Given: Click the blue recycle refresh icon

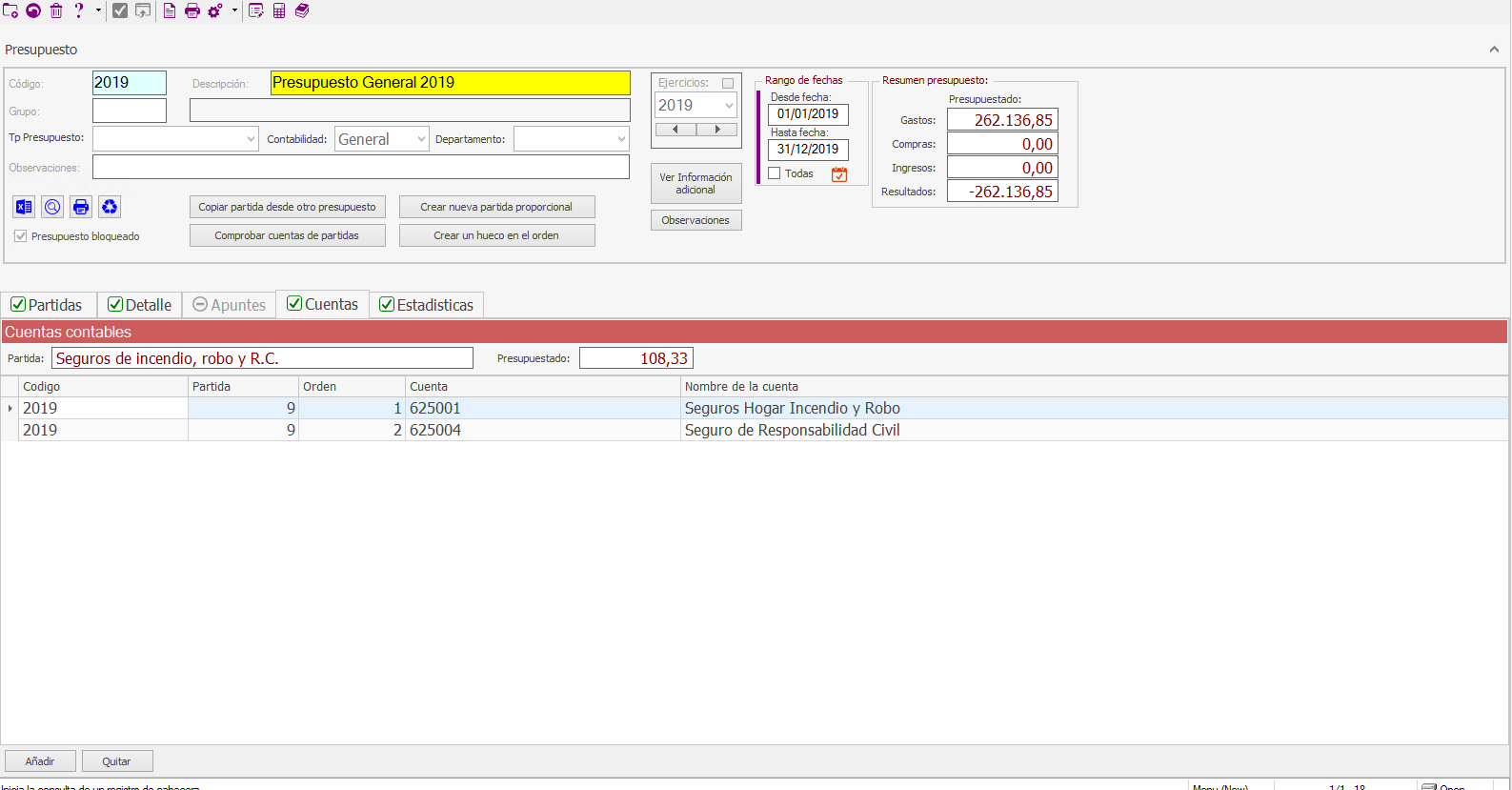Looking at the screenshot, I should click(110, 207).
